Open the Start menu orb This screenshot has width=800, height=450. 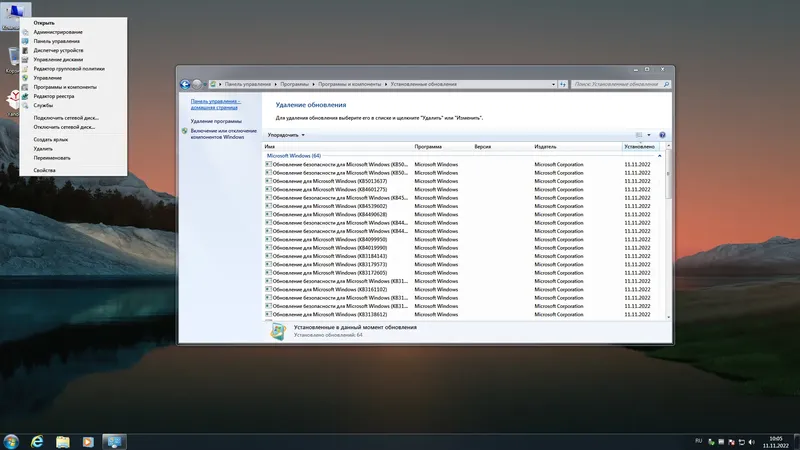pos(11,441)
